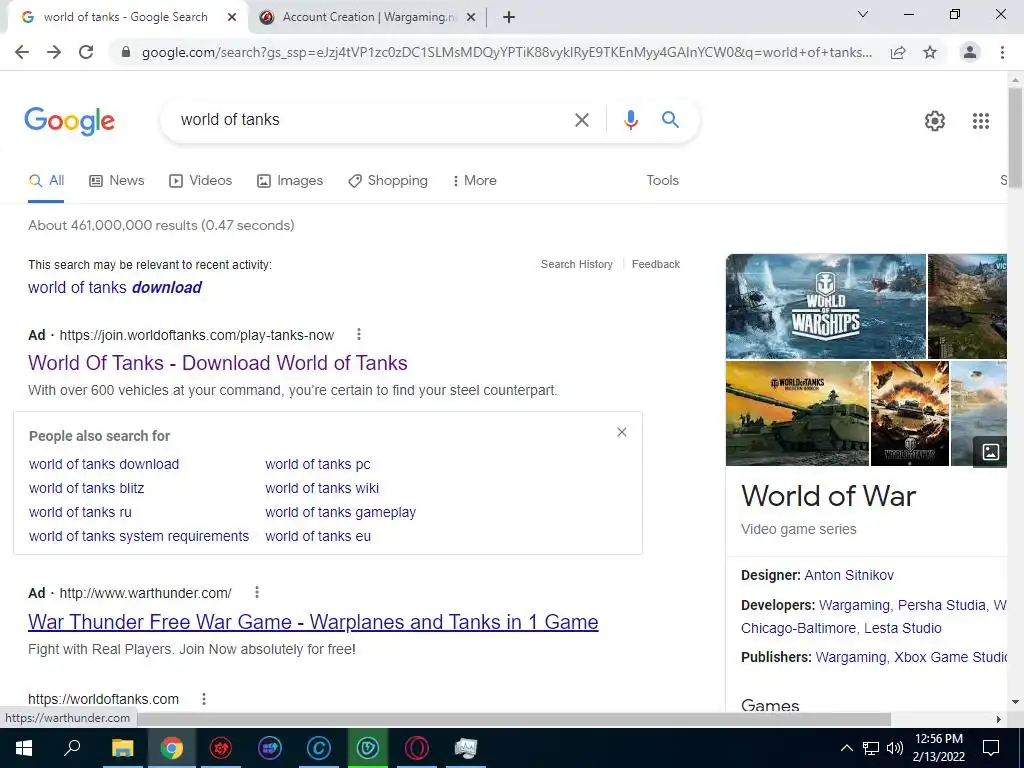Open Lesta Studio developer link
The width and height of the screenshot is (1024, 768).
[903, 628]
